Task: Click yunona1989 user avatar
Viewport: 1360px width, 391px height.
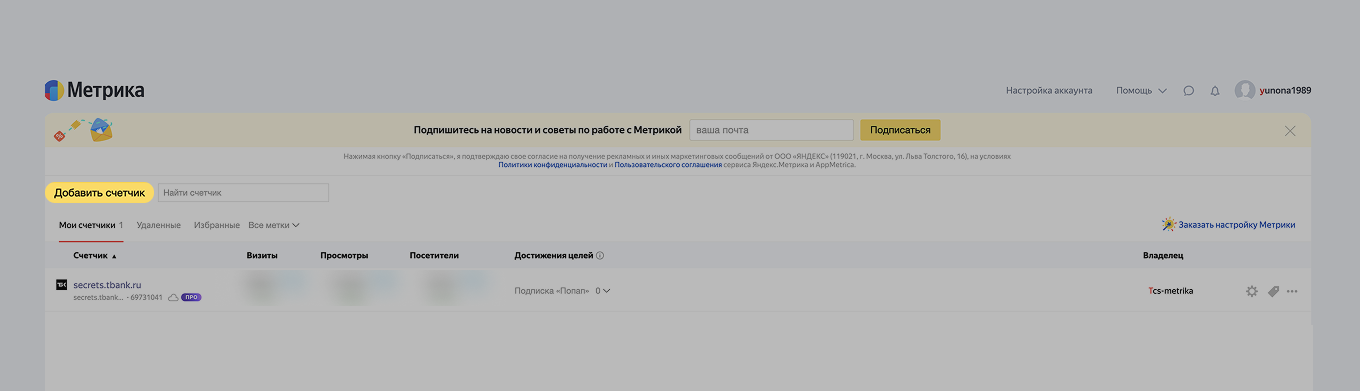Action: click(1245, 90)
